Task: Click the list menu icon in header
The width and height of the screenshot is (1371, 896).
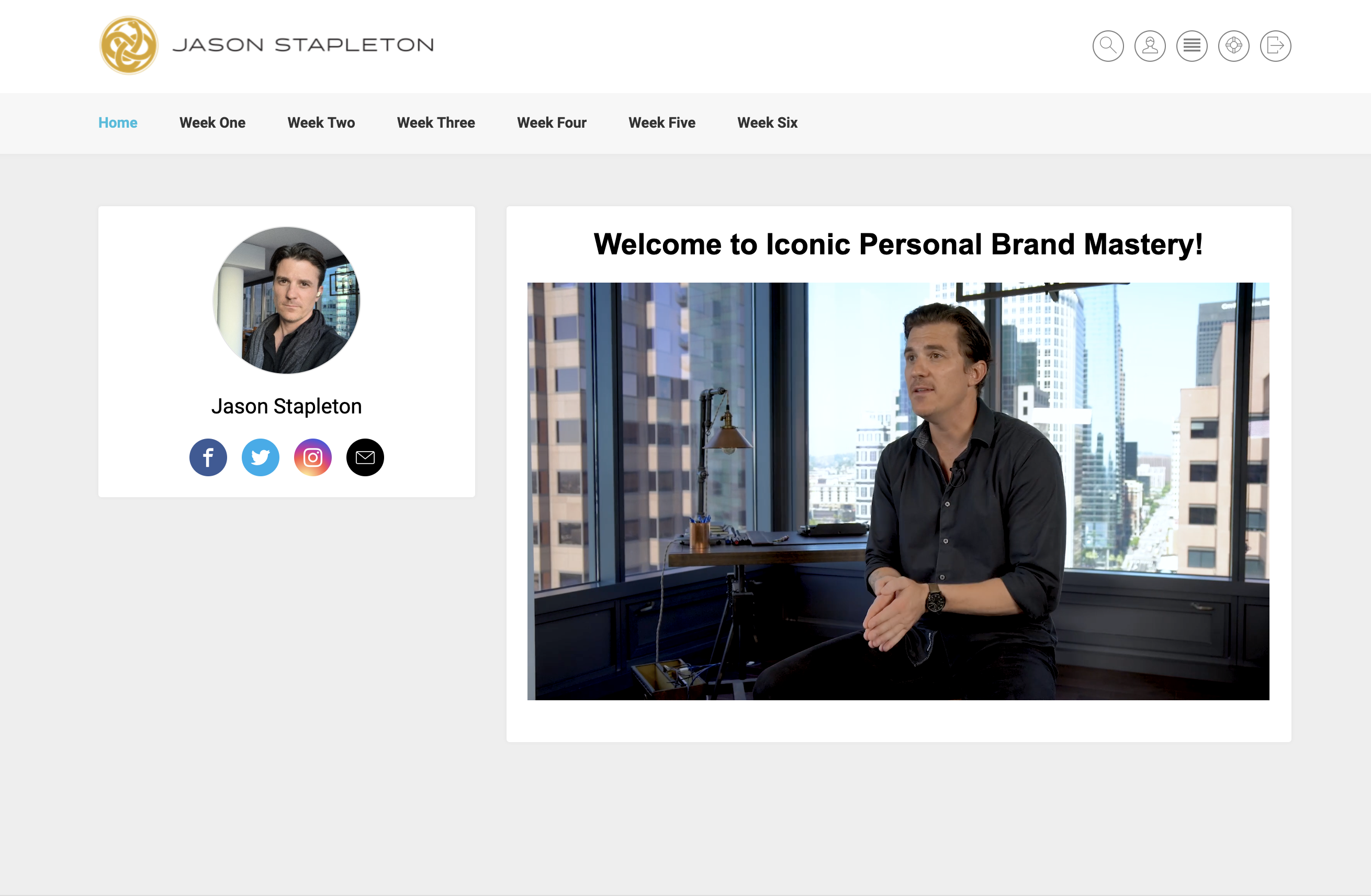Action: click(x=1192, y=46)
